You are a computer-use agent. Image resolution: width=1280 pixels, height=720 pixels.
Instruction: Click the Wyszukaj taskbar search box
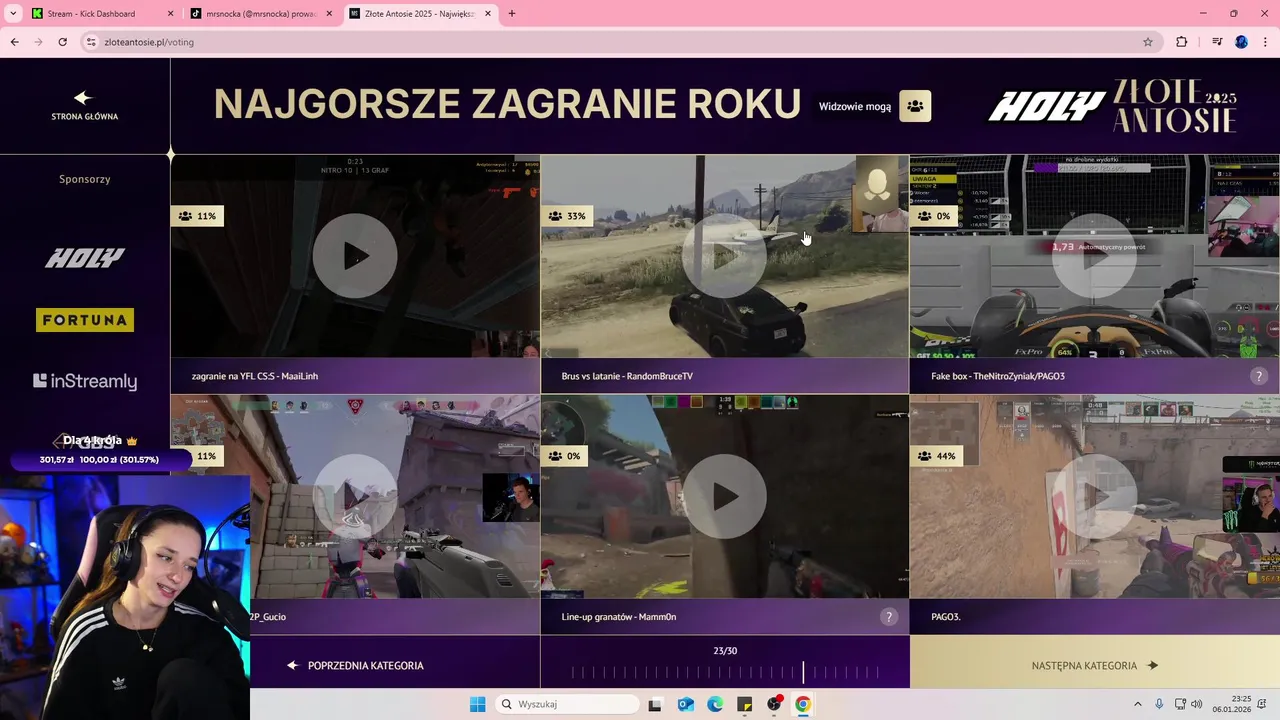(568, 704)
